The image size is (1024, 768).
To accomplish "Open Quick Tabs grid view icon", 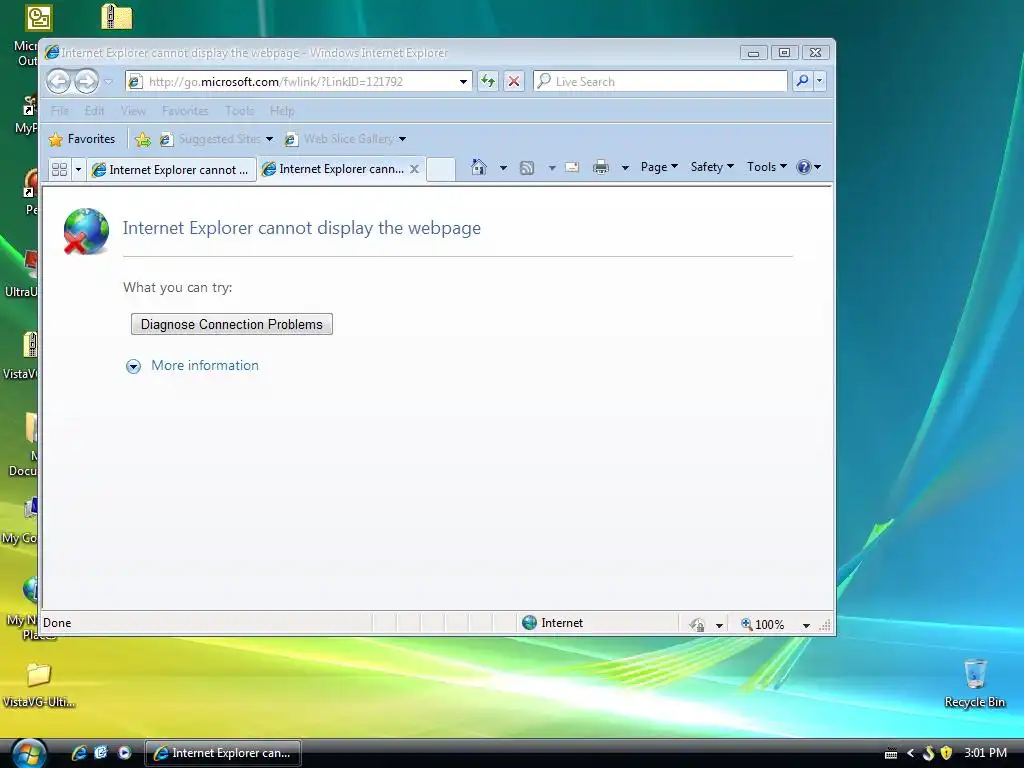I will (59, 170).
